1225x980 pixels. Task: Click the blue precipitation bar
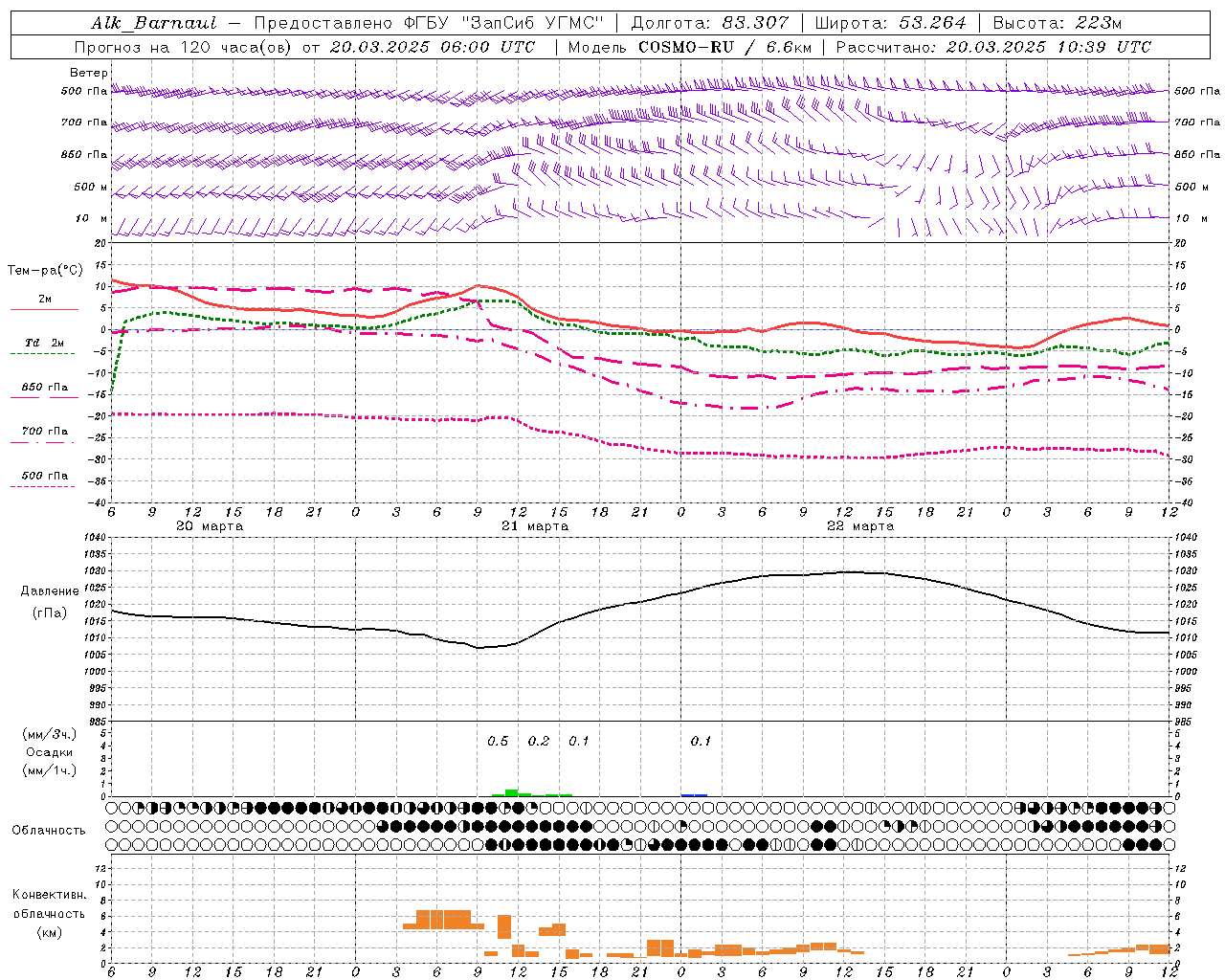[x=695, y=794]
